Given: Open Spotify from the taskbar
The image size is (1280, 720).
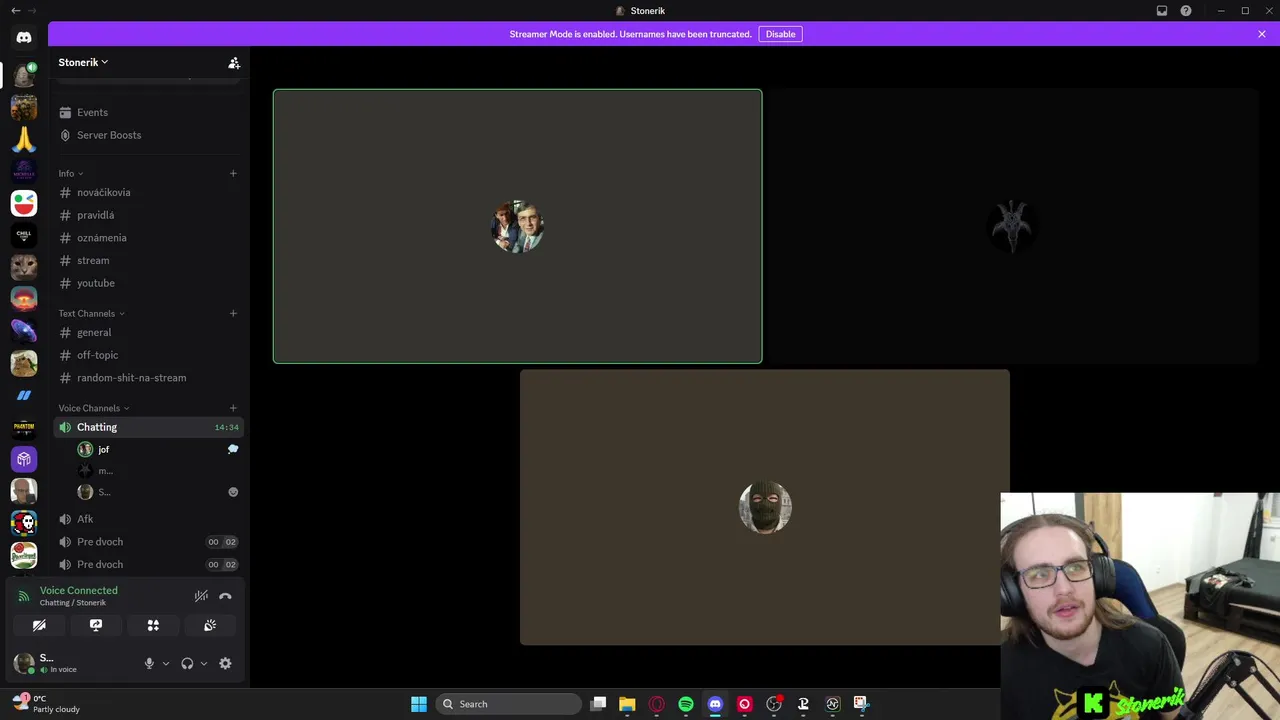Looking at the screenshot, I should pos(686,704).
